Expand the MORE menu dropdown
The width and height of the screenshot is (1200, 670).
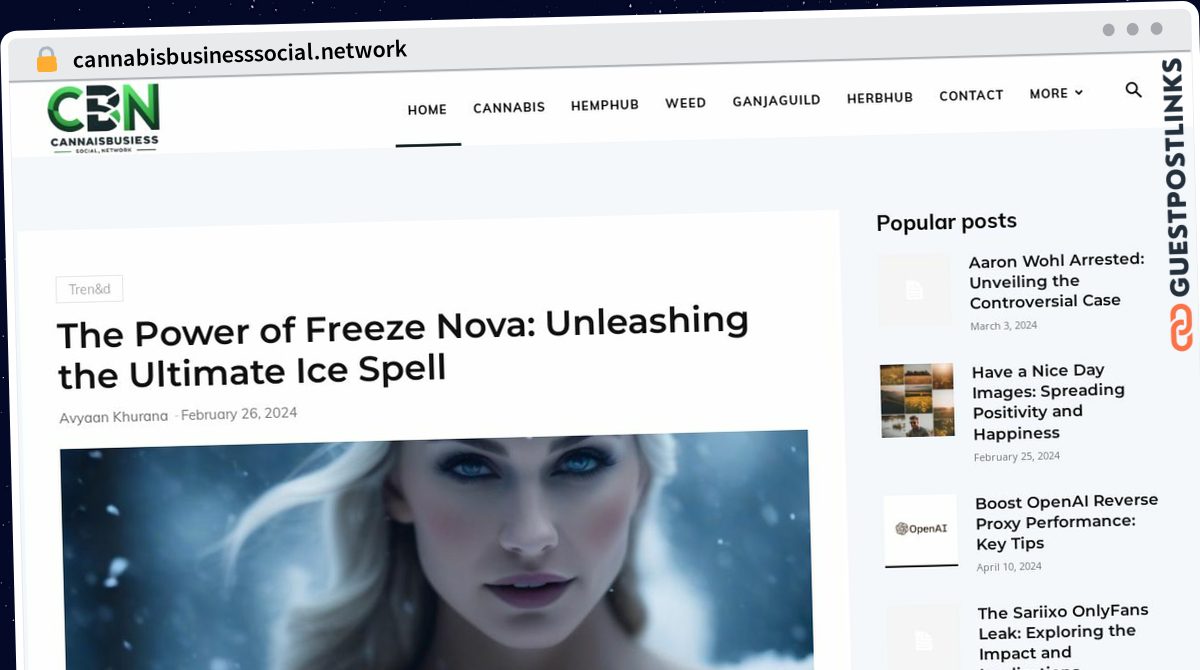(1056, 93)
